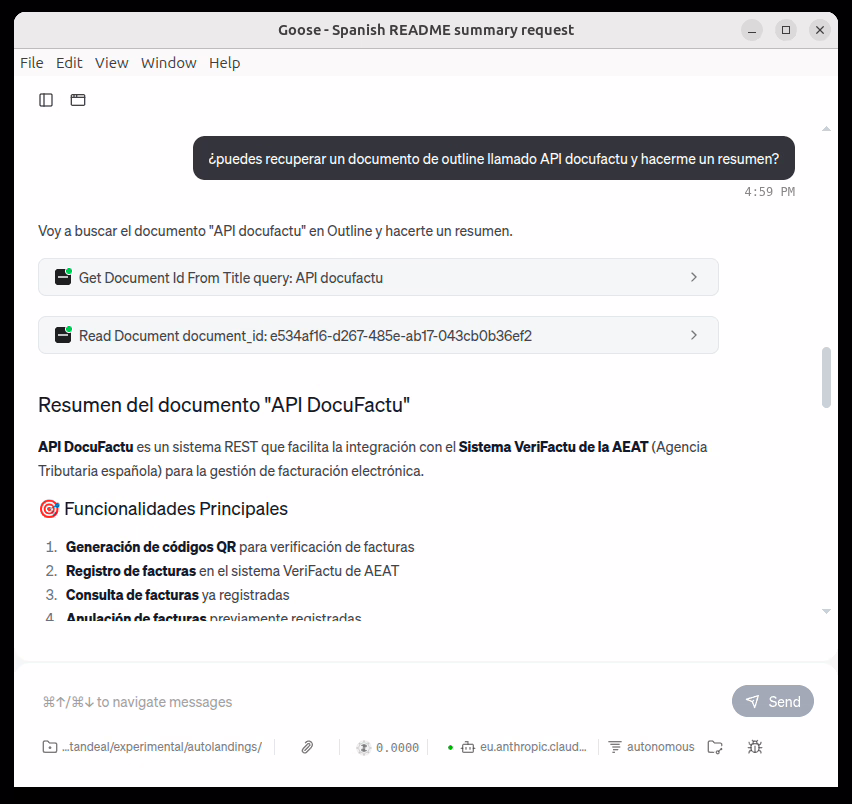Image resolution: width=852 pixels, height=804 pixels.
Task: Click the new window icon beside sidebar toggle
Action: point(78,100)
